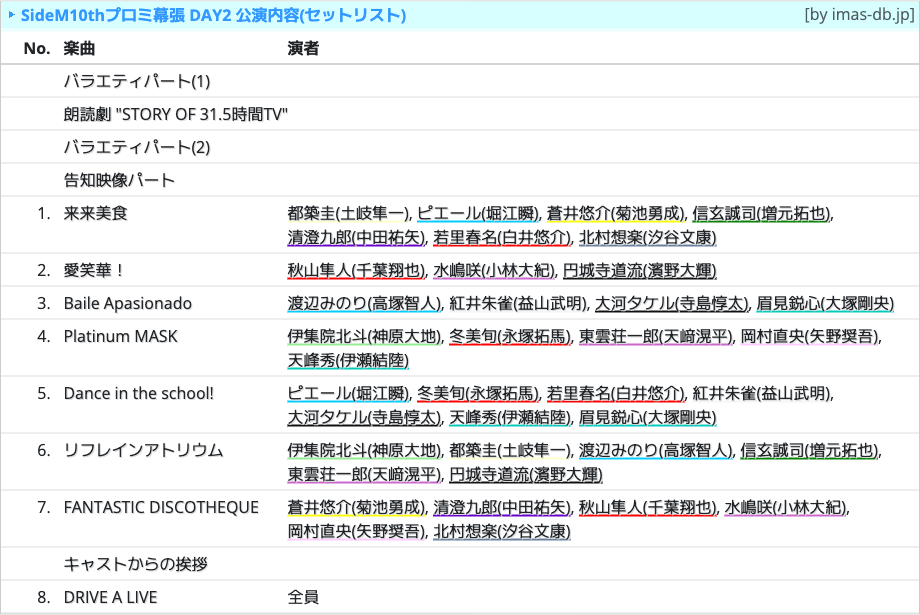The height and width of the screenshot is (615, 920).
Task: Click song title Platinum MASK
Action: (120, 336)
